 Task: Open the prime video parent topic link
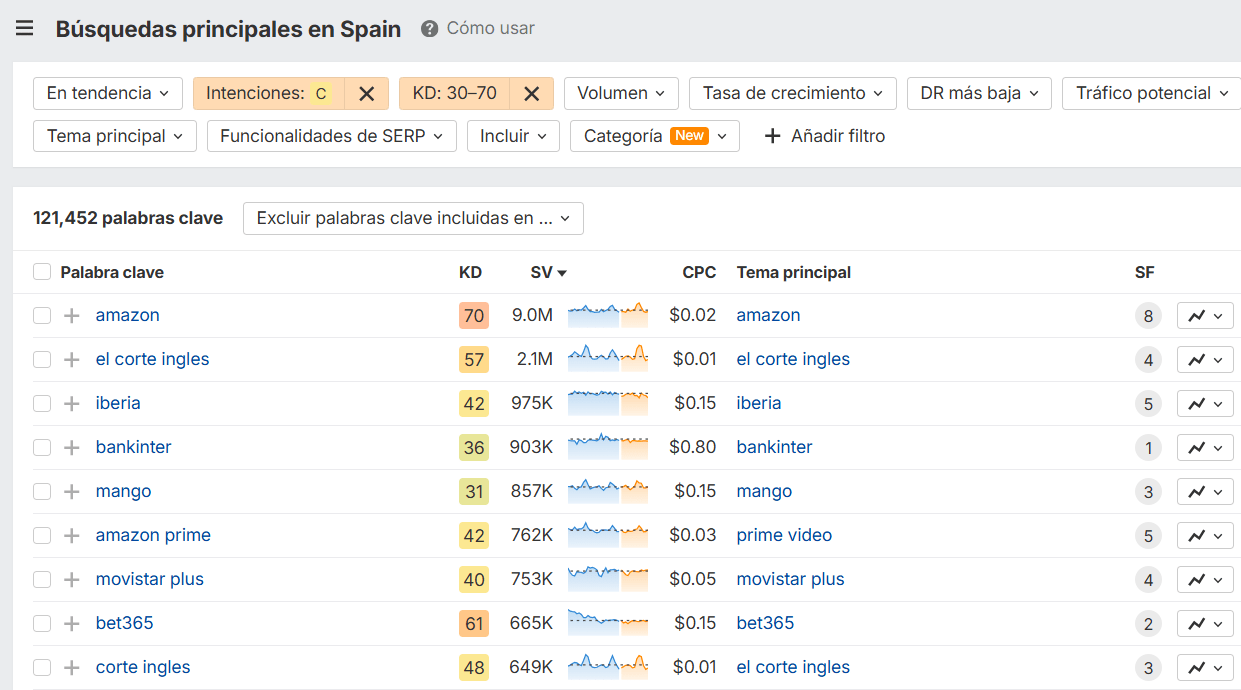[784, 535]
